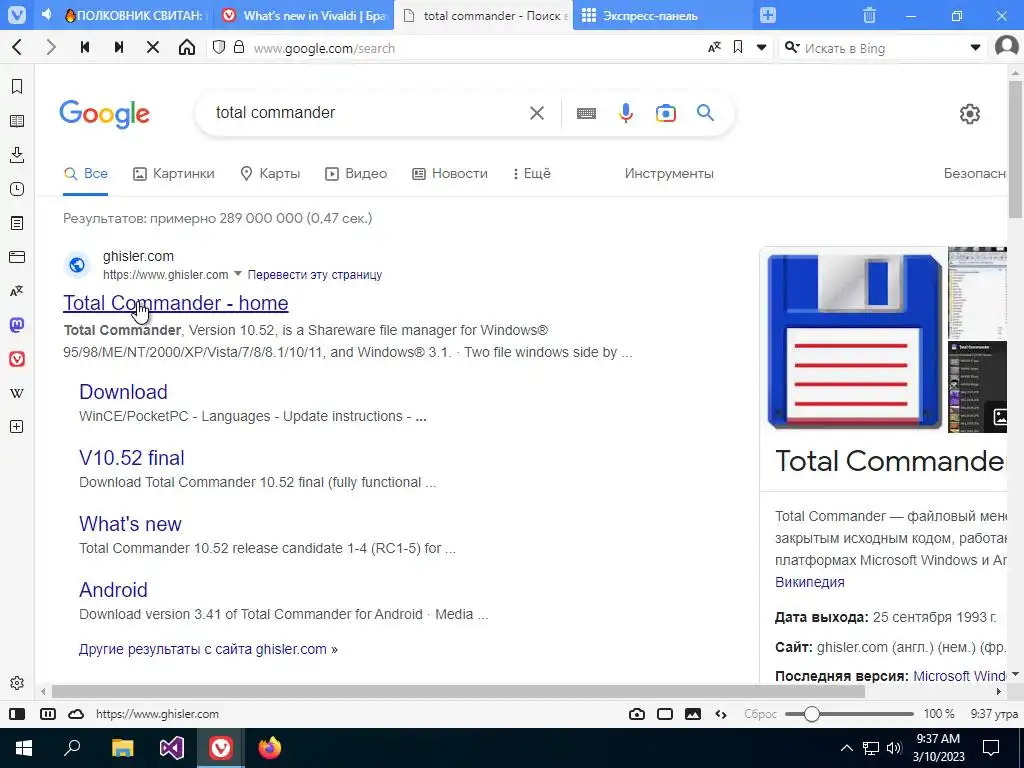Mute audio on the ПОЛКОВНИК СВИТАН tab

(x=46, y=15)
